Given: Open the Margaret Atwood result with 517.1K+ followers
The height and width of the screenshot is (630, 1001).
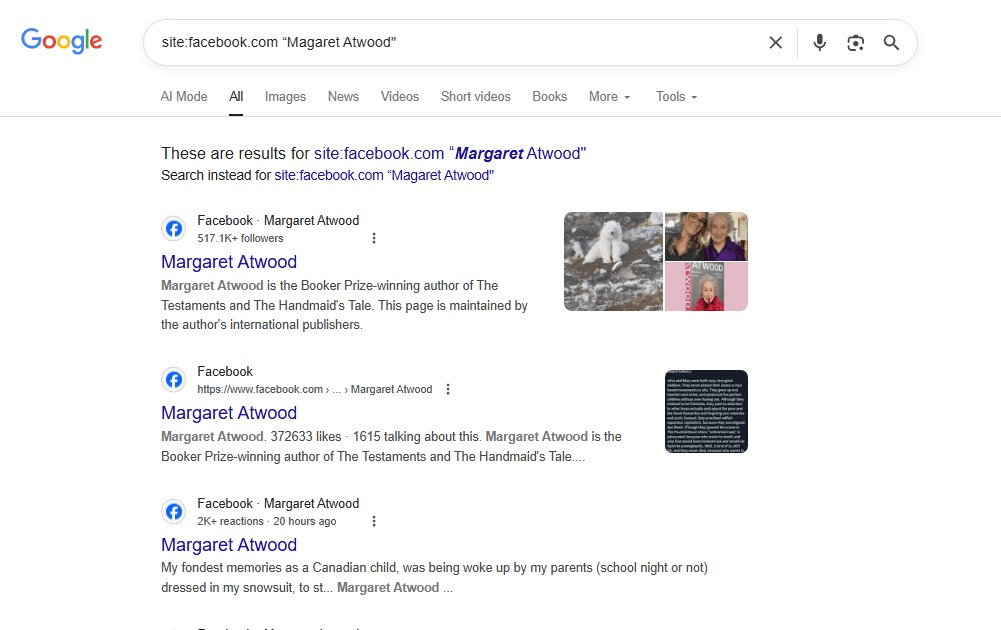Looking at the screenshot, I should pos(229,262).
